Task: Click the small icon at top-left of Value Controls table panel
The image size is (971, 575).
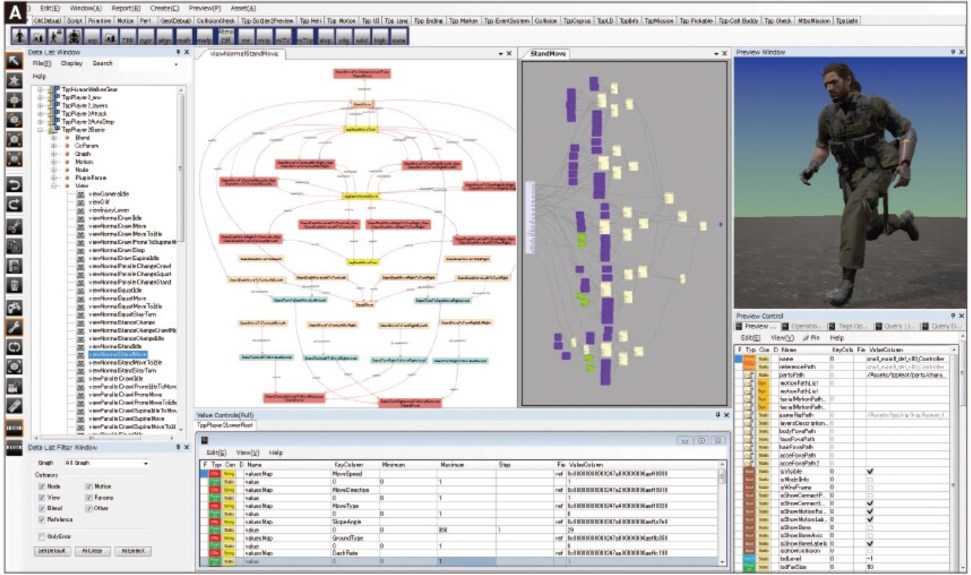Action: pos(204,440)
